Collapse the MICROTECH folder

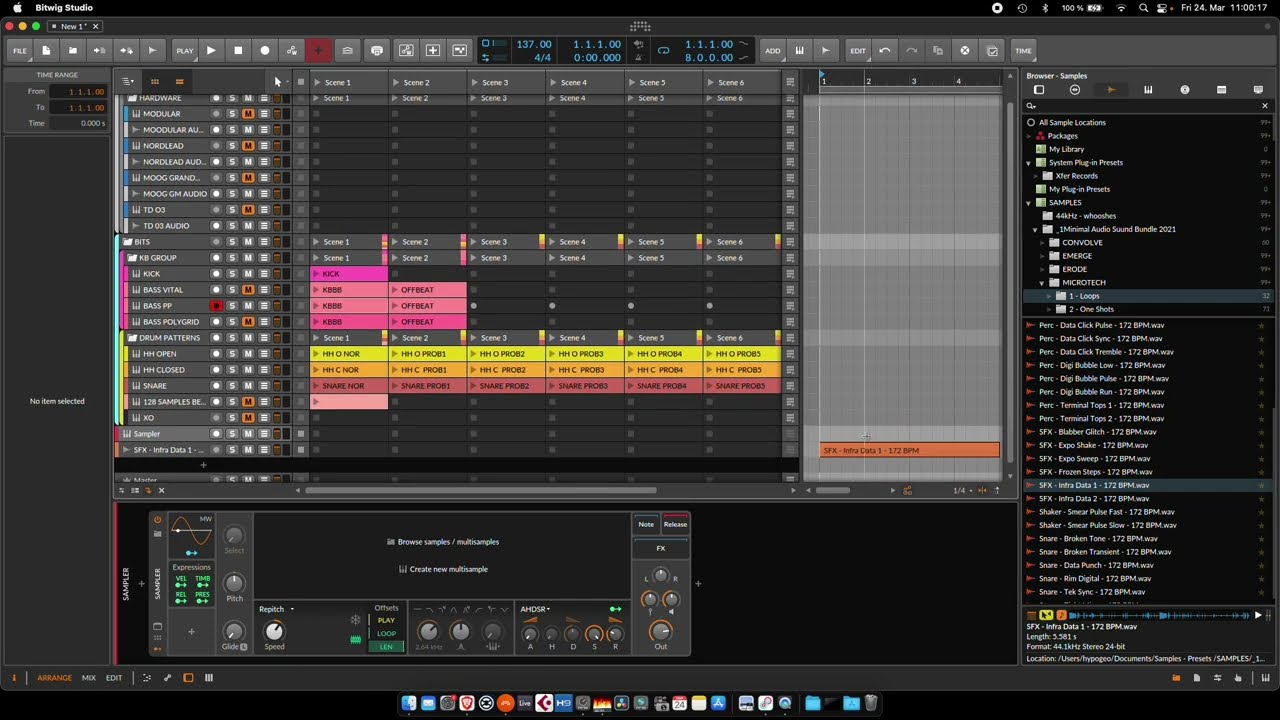tap(1043, 283)
